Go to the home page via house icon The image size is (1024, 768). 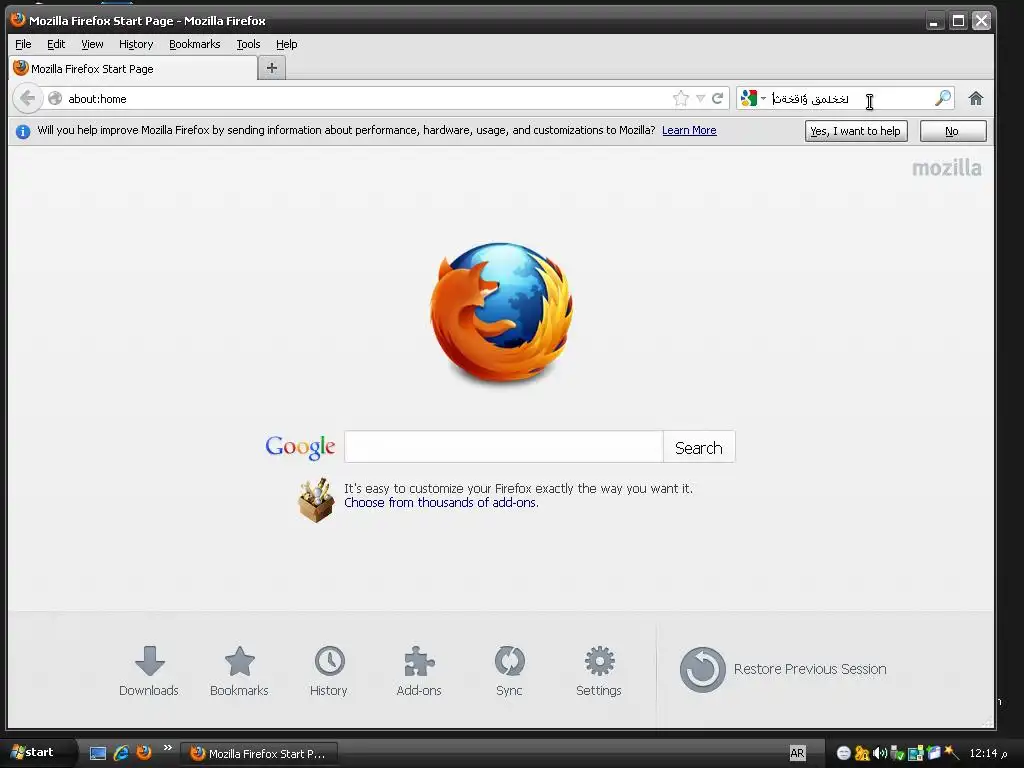tap(976, 99)
